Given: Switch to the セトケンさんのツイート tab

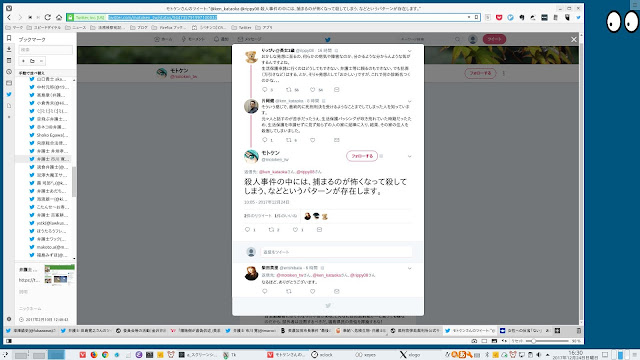Looking at the screenshot, I should tap(470, 331).
